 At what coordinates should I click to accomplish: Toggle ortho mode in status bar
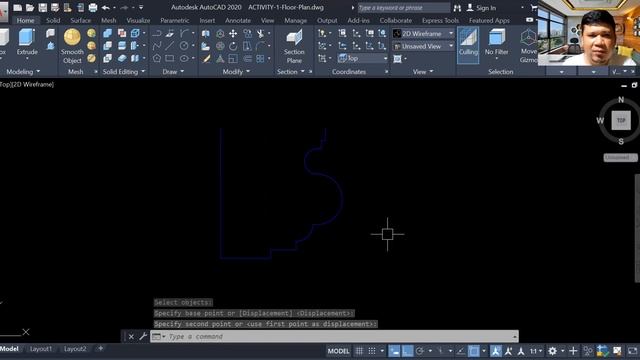(407, 351)
